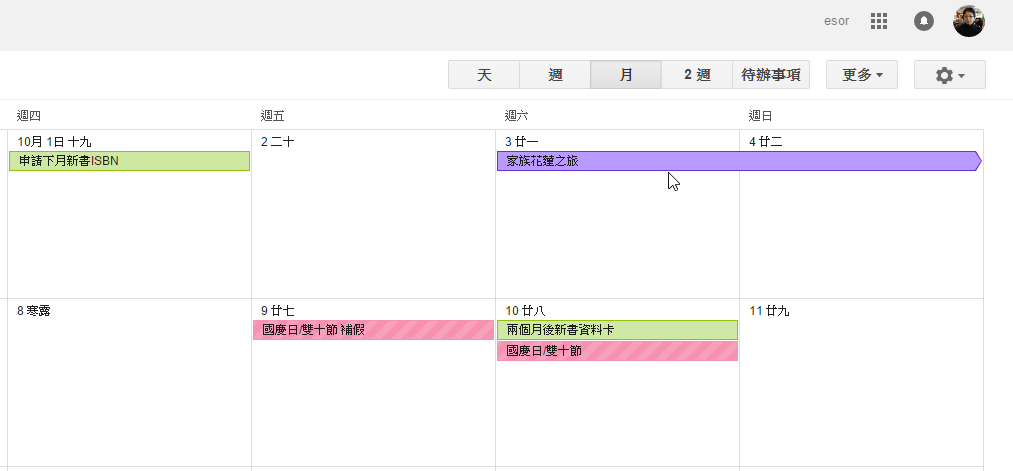This screenshot has height=471, width=1013.
Task: Click the 國慶日/雙十節 event on the 10th
Action: click(617, 351)
